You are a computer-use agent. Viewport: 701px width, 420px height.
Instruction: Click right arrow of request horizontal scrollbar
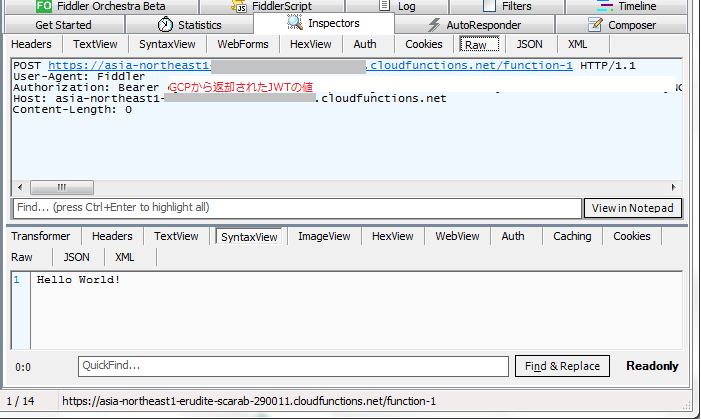tap(674, 187)
